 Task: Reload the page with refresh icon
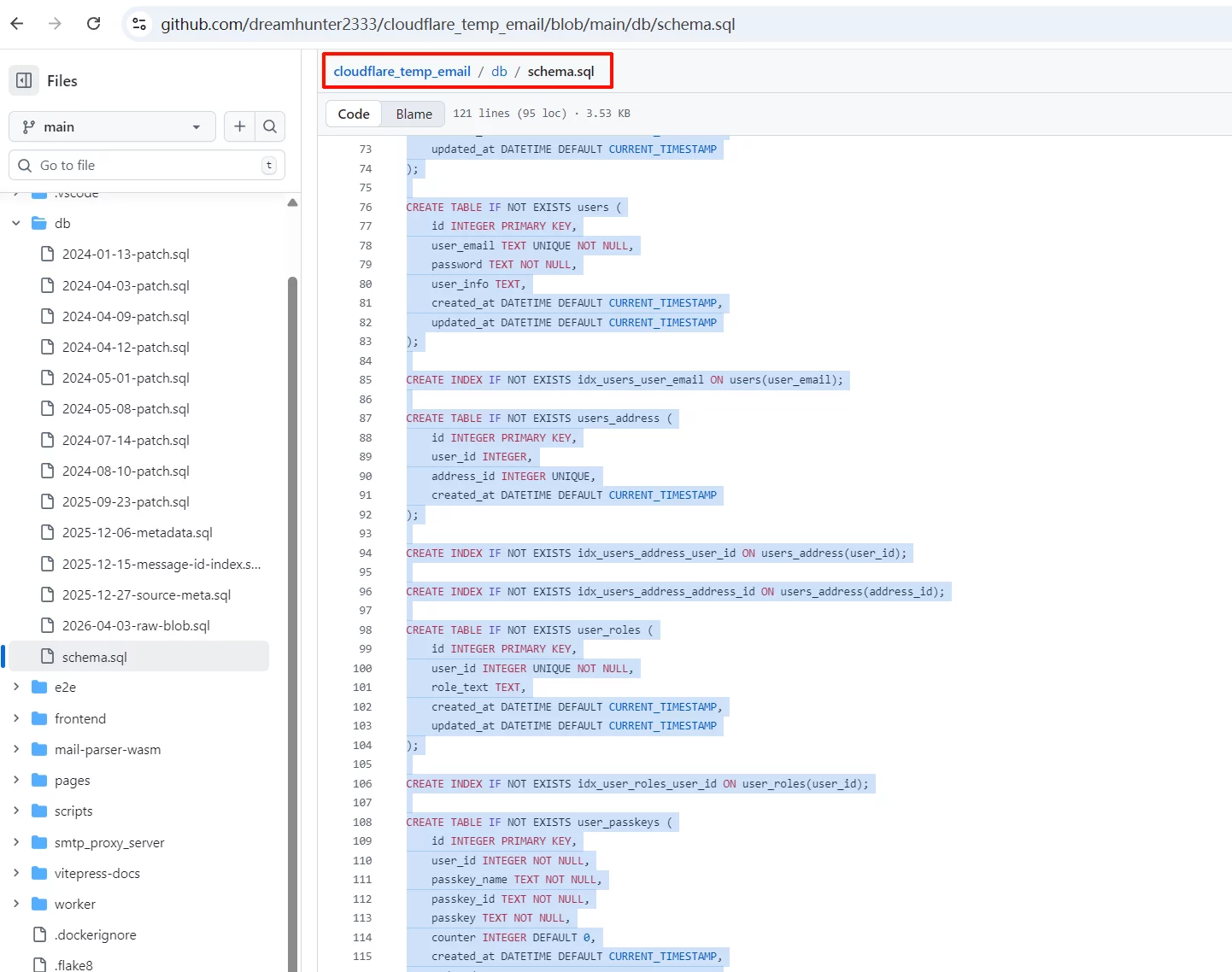(x=94, y=24)
